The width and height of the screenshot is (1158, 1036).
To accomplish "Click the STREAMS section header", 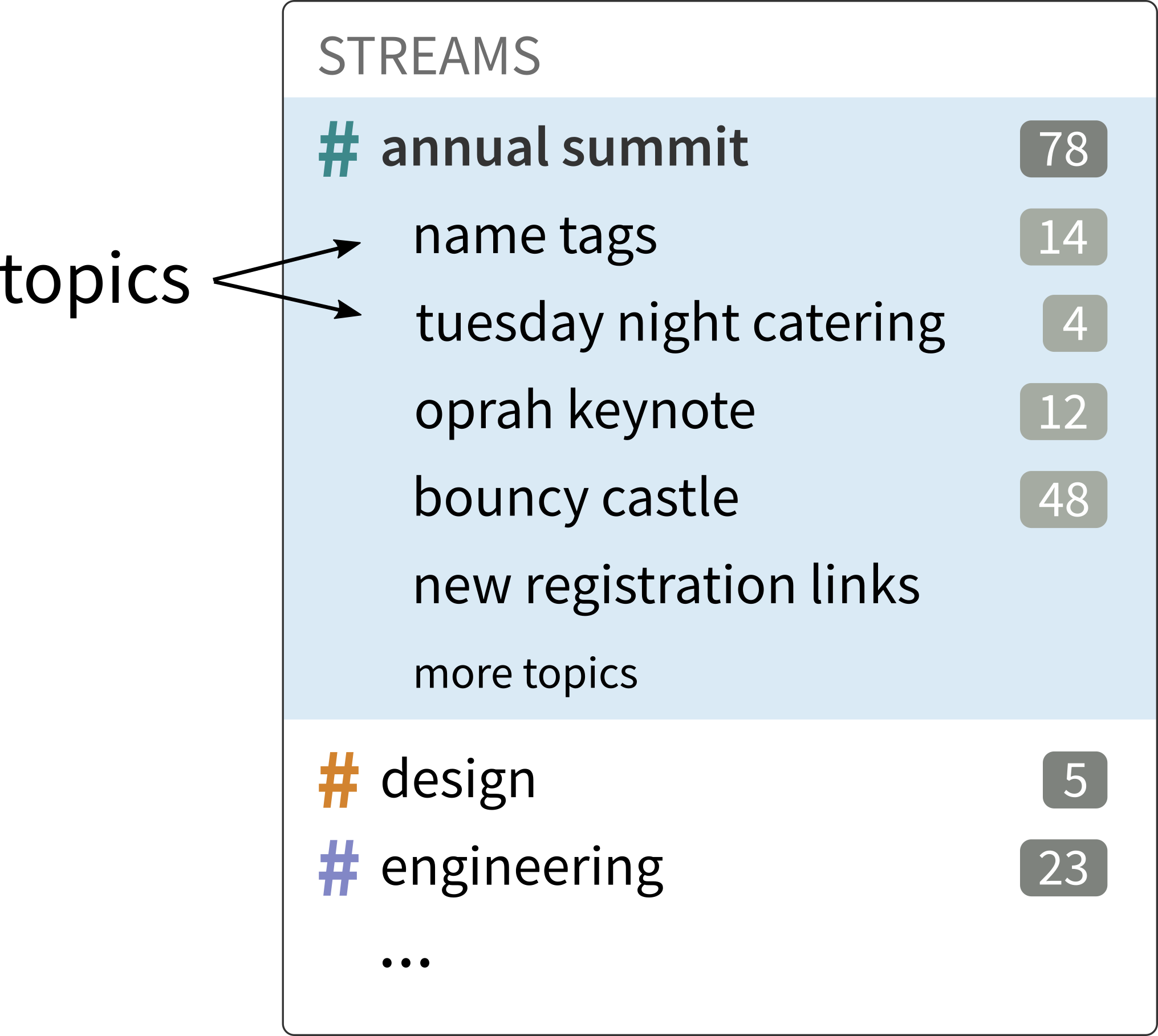I will point(429,56).
